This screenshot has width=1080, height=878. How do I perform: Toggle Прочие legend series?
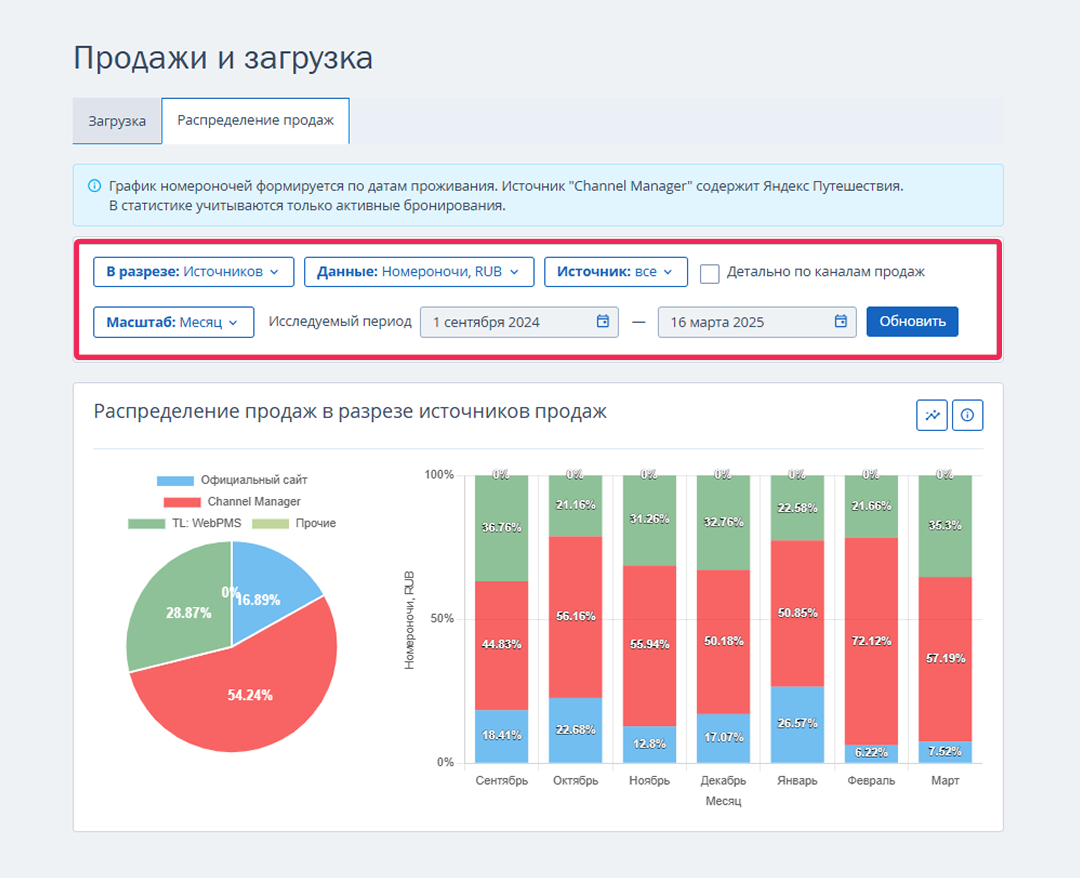click(294, 523)
